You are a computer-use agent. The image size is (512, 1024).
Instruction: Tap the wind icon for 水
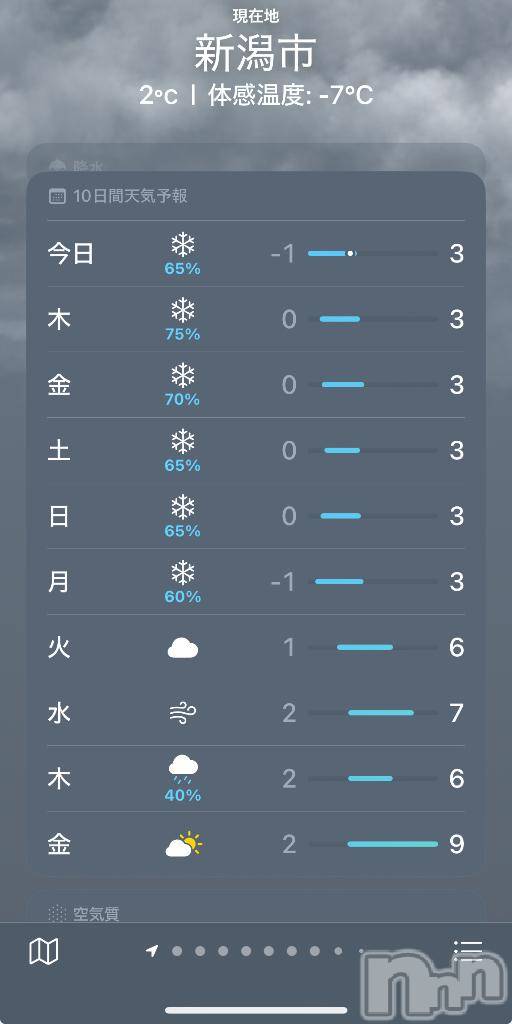pos(183,713)
